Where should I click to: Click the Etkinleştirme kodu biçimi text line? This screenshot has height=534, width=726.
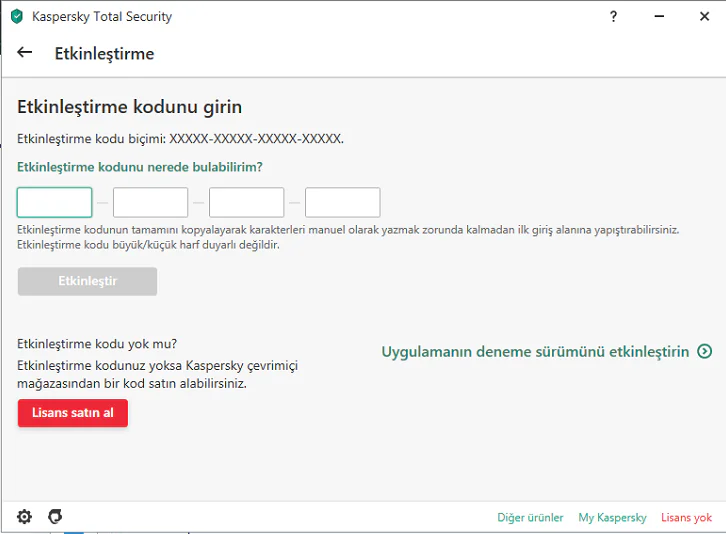coord(181,138)
